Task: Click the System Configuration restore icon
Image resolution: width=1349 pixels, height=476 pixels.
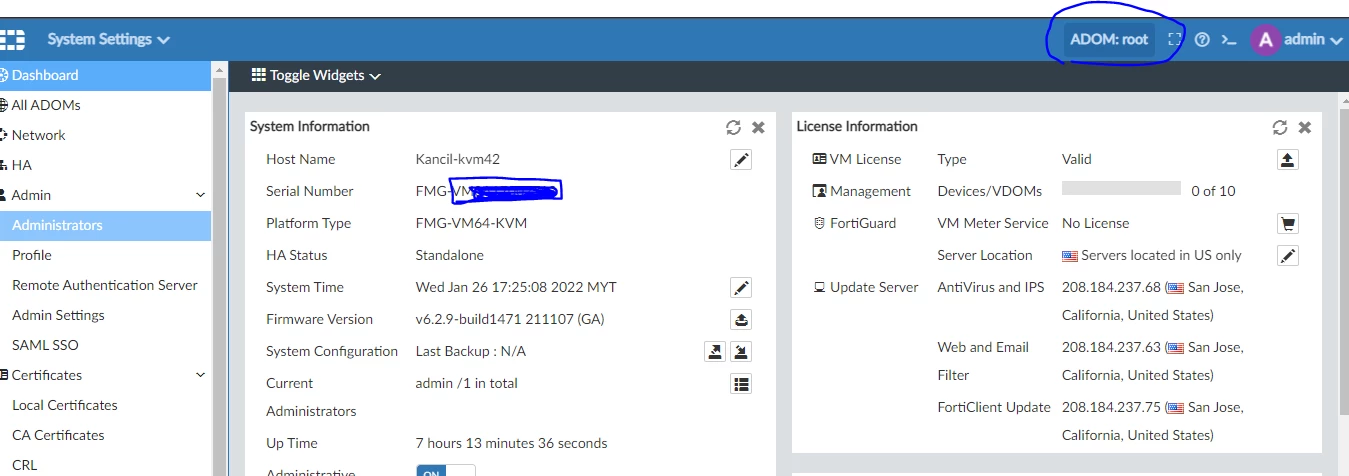Action: coord(741,351)
